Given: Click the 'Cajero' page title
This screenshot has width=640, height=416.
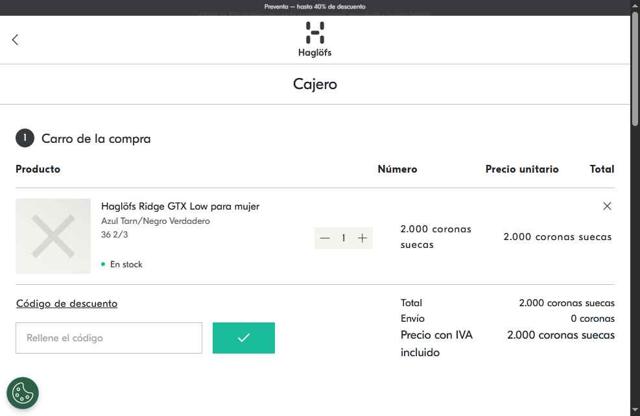Looking at the screenshot, I should [x=315, y=84].
